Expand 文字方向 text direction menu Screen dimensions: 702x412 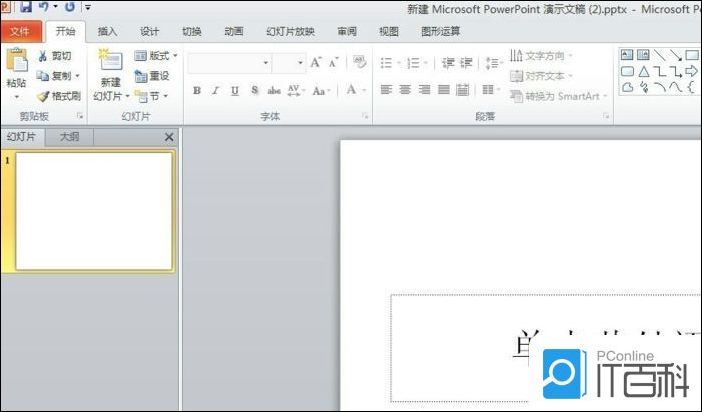click(541, 56)
